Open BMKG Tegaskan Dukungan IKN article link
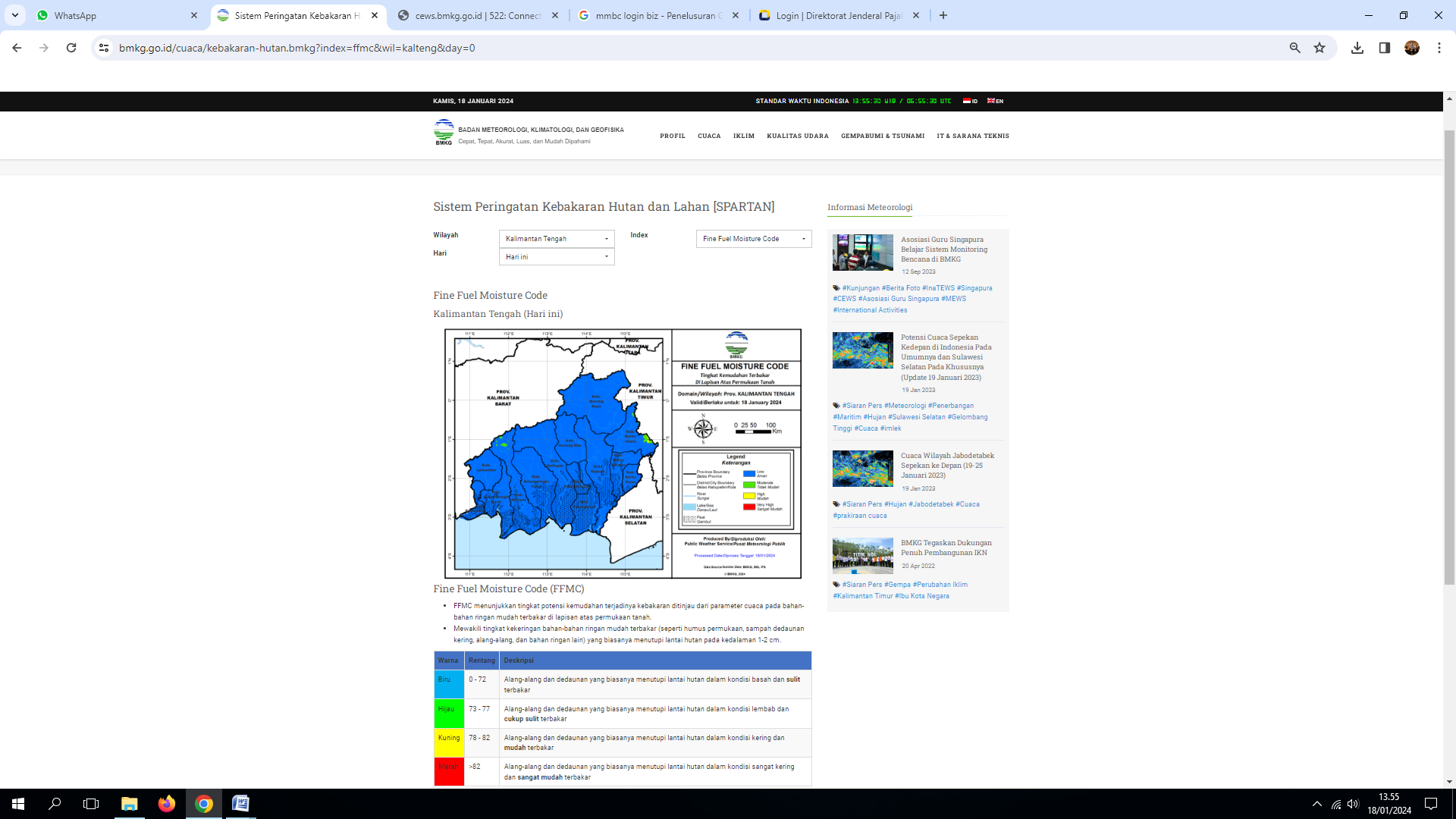Screen dimensions: 1456x819 point(946,548)
